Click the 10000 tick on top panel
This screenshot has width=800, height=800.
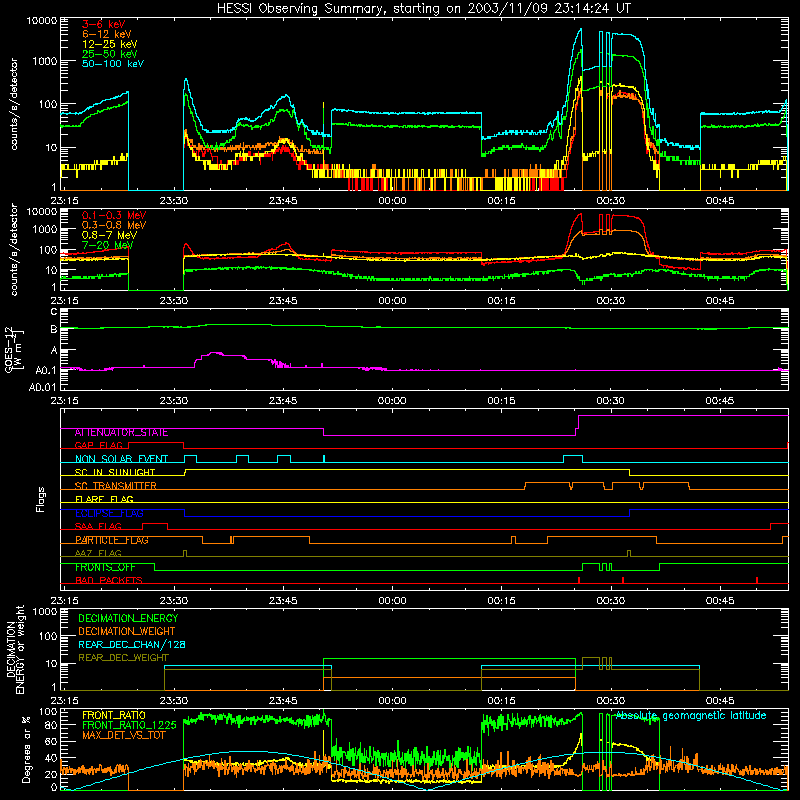pyautogui.click(x=42, y=20)
